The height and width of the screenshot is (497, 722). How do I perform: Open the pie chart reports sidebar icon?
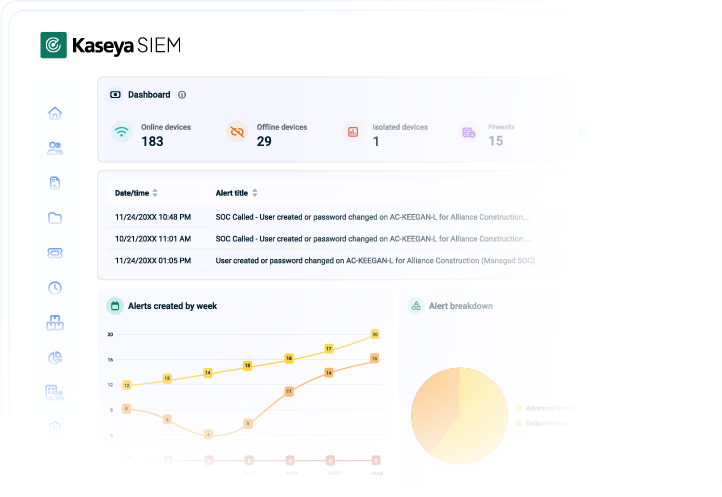click(x=55, y=357)
